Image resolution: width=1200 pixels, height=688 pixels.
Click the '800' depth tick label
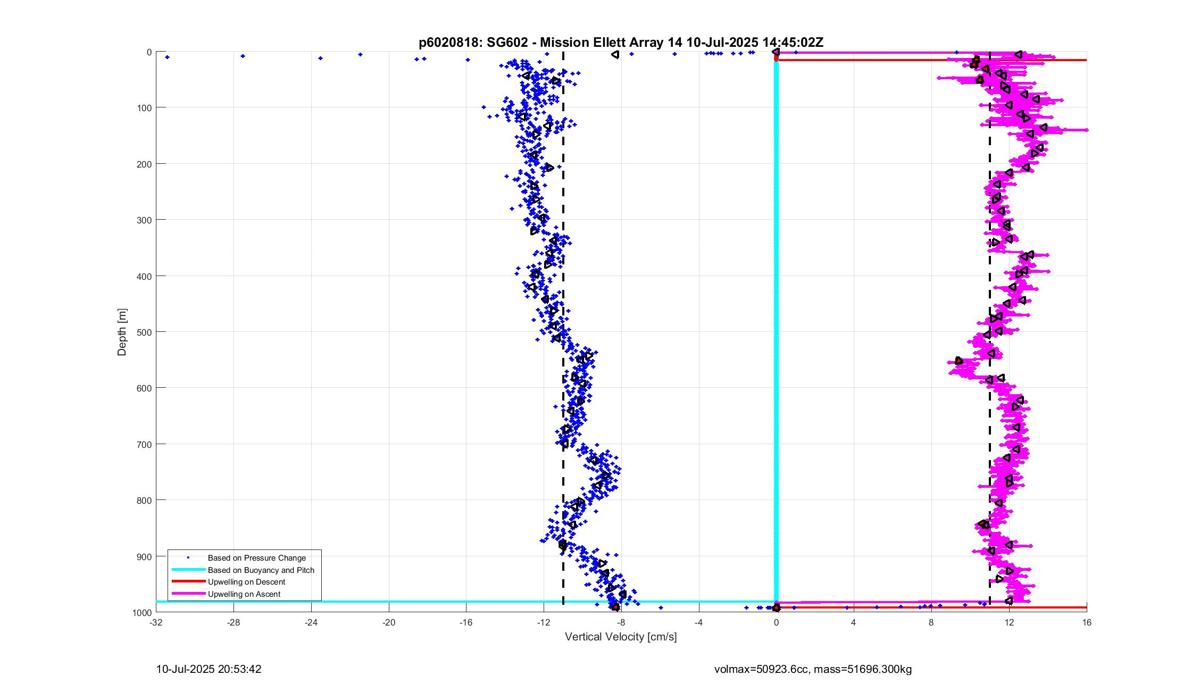coord(143,500)
